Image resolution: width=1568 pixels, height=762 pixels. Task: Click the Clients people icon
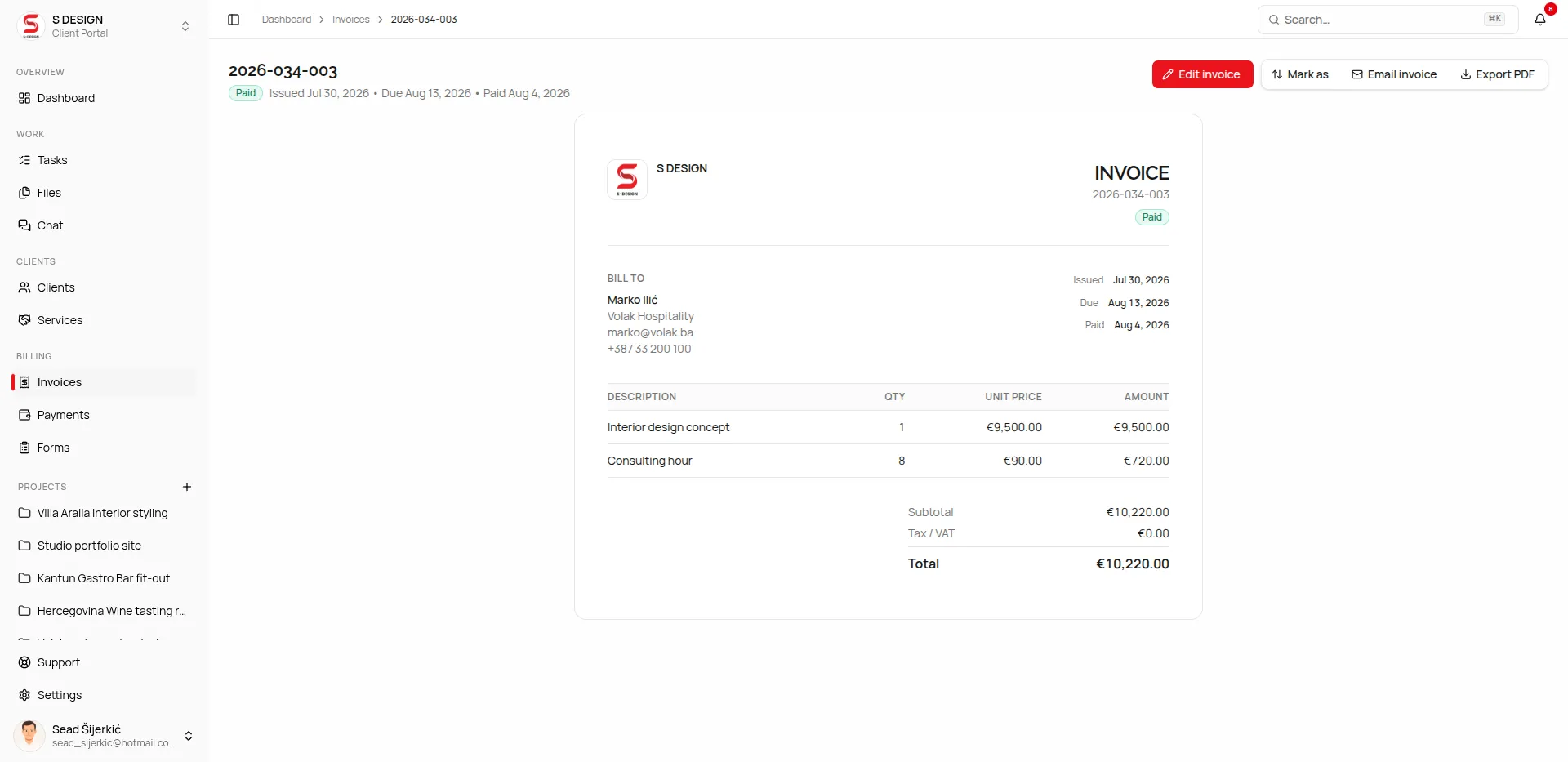click(x=24, y=287)
